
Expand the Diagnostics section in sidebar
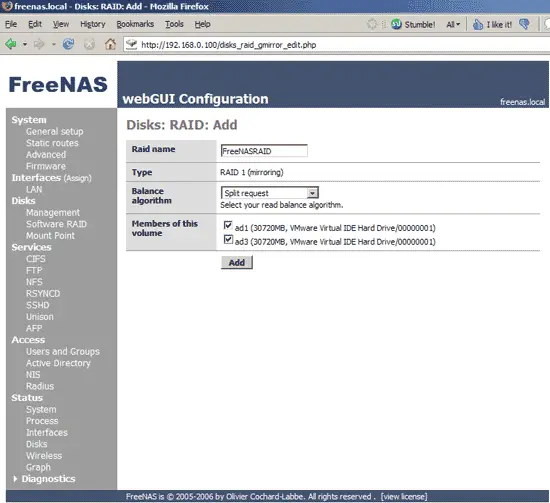click(15, 478)
